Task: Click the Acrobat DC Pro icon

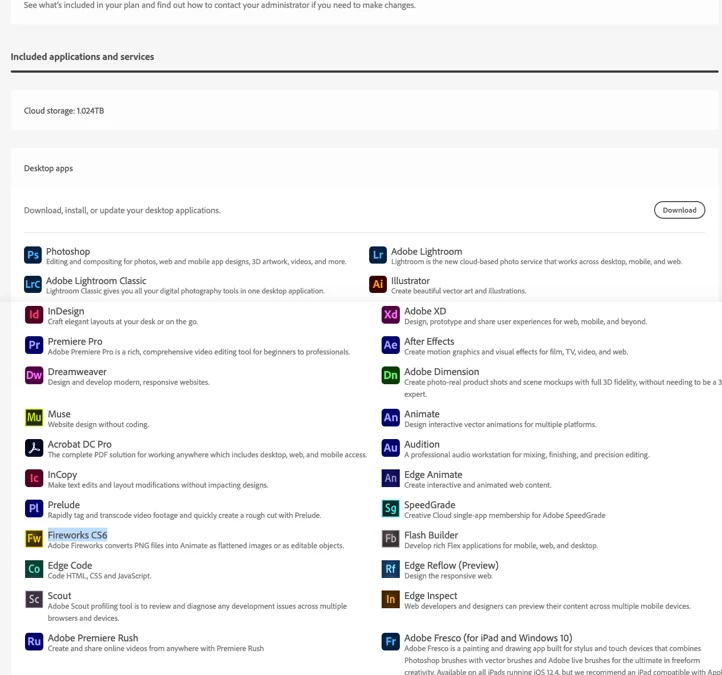Action: coord(34,448)
